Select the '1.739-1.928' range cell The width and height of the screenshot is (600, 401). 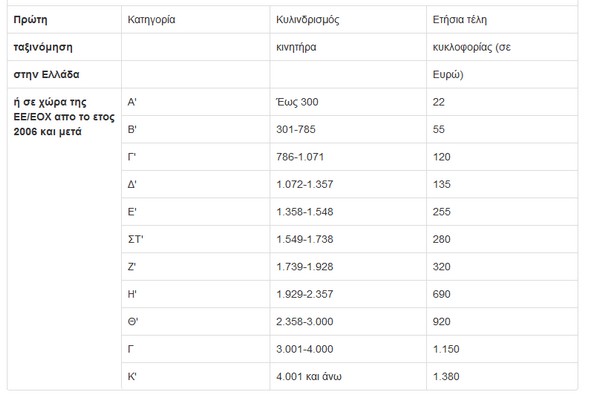click(x=304, y=266)
